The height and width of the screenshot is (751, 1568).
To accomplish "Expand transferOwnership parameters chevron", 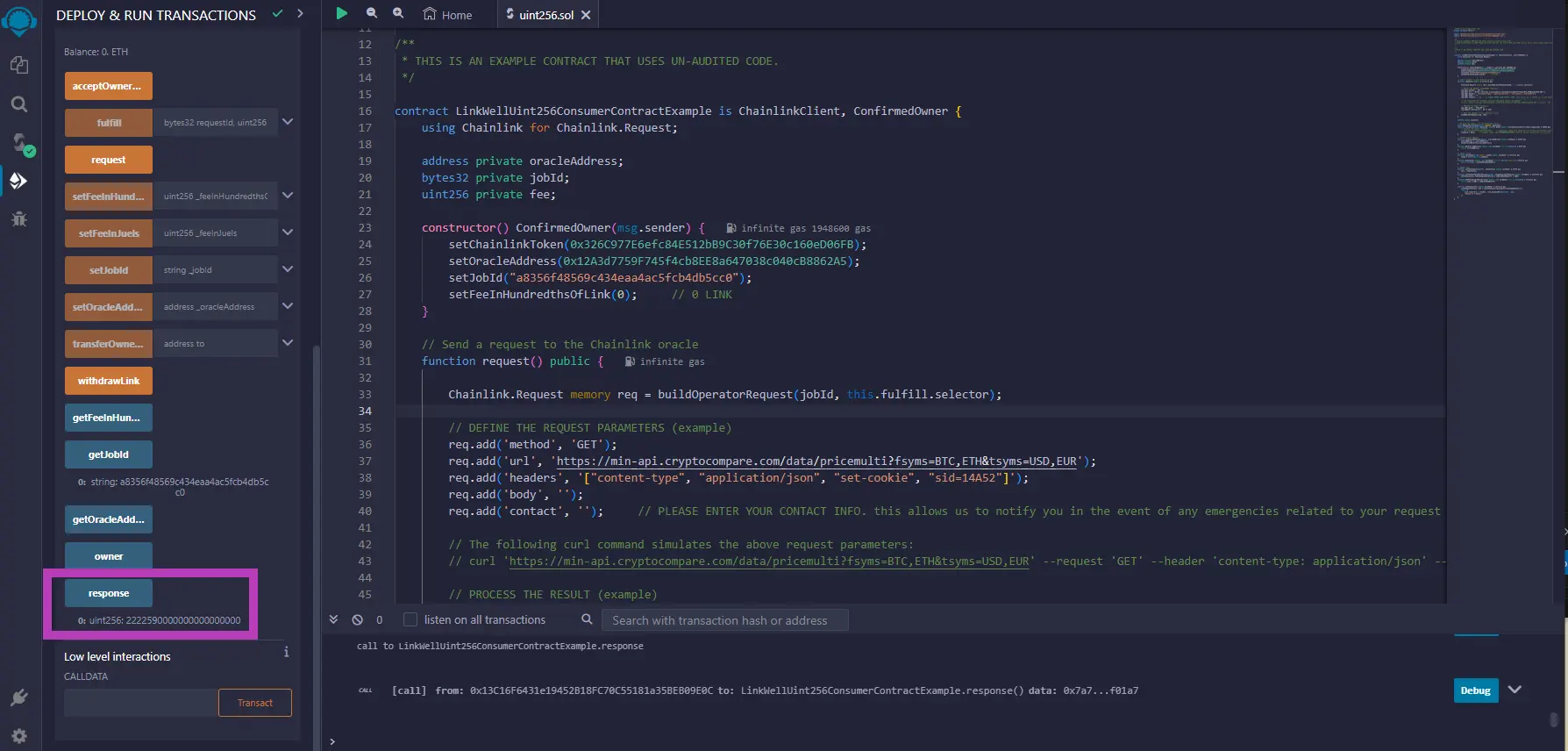I will [x=288, y=343].
